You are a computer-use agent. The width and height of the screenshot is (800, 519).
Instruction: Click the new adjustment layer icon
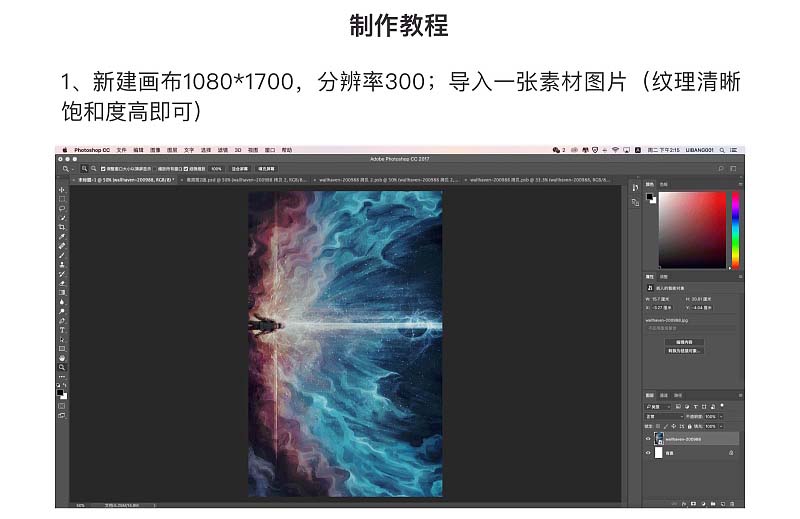pyautogui.click(x=704, y=504)
